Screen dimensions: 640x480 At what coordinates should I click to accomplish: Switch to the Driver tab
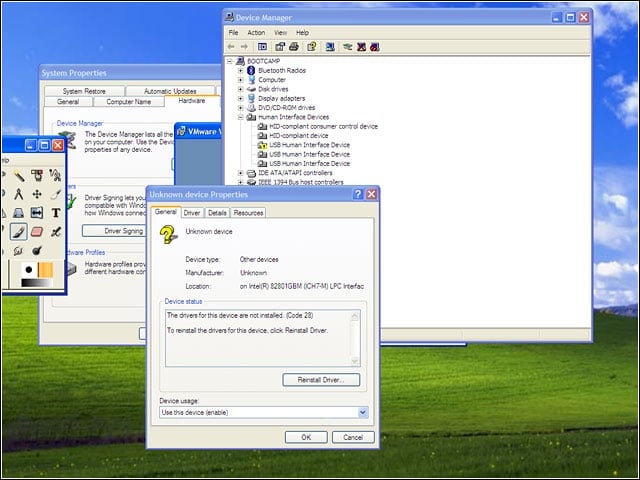(192, 213)
